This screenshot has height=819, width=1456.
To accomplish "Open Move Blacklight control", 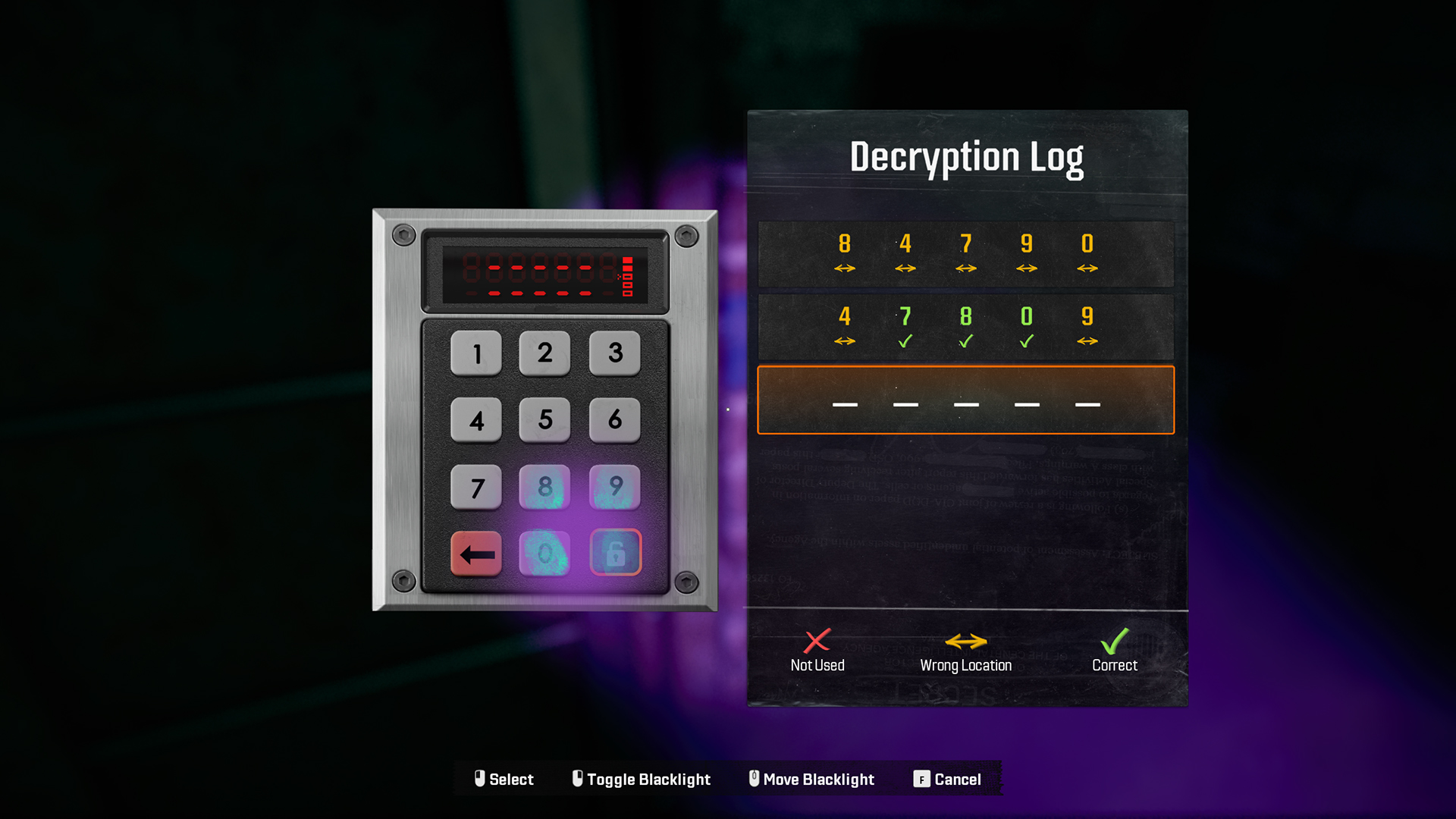I will tap(819, 779).
